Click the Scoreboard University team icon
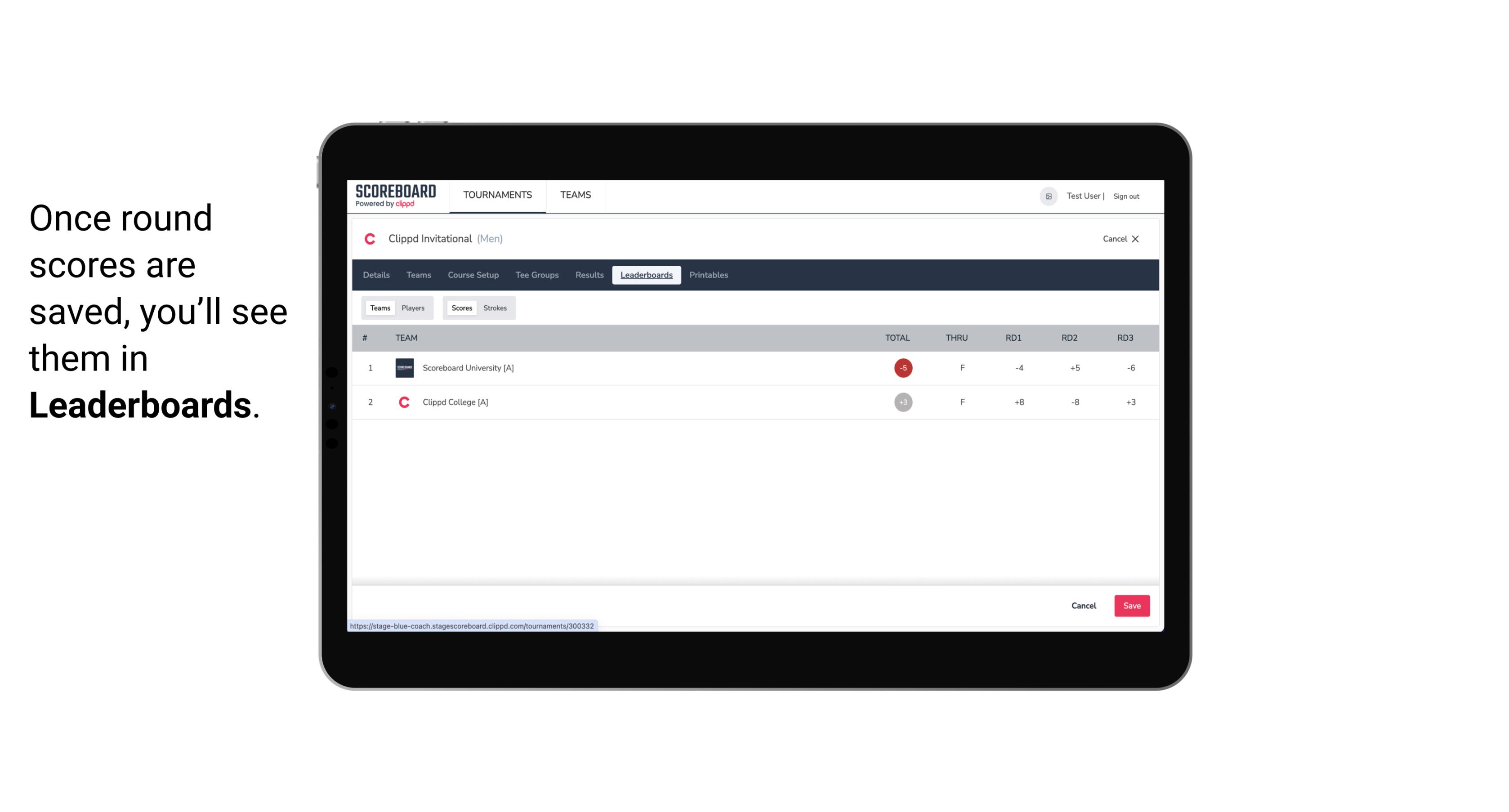The image size is (1509, 812). coord(403,367)
